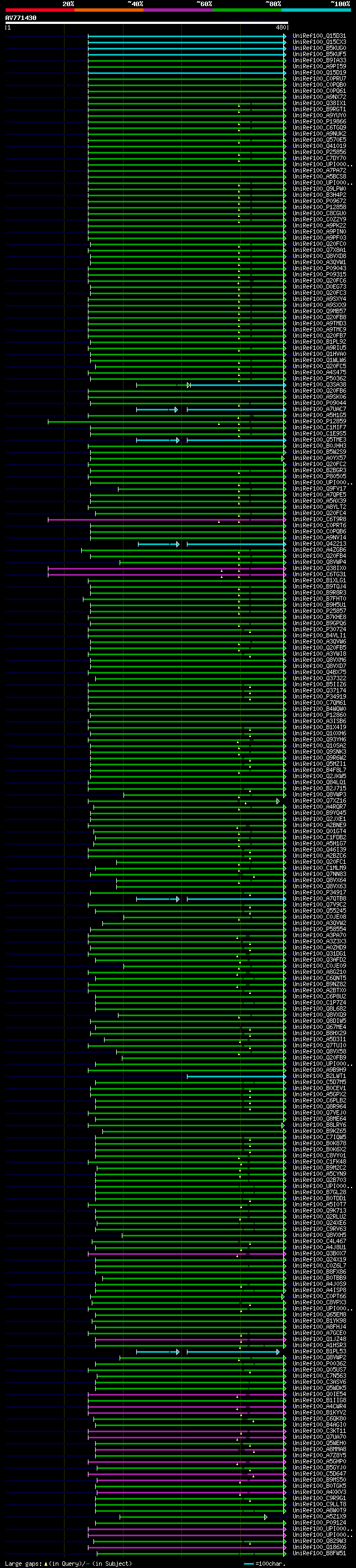The height and width of the screenshot is (1568, 356).
Task: Open hit UniRef100_A7UAC7
Action: pos(319,409)
